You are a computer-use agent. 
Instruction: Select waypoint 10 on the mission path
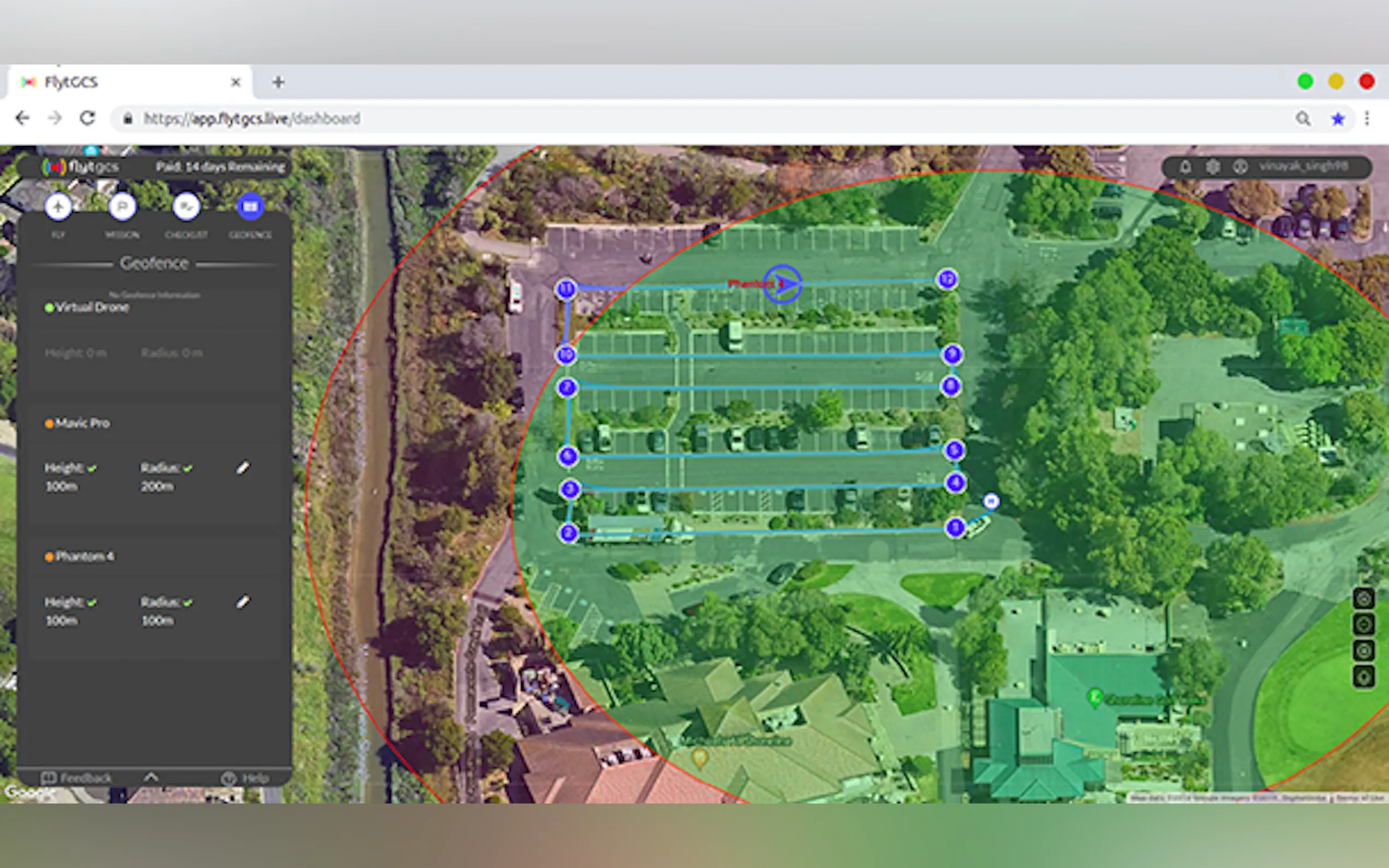pos(566,355)
